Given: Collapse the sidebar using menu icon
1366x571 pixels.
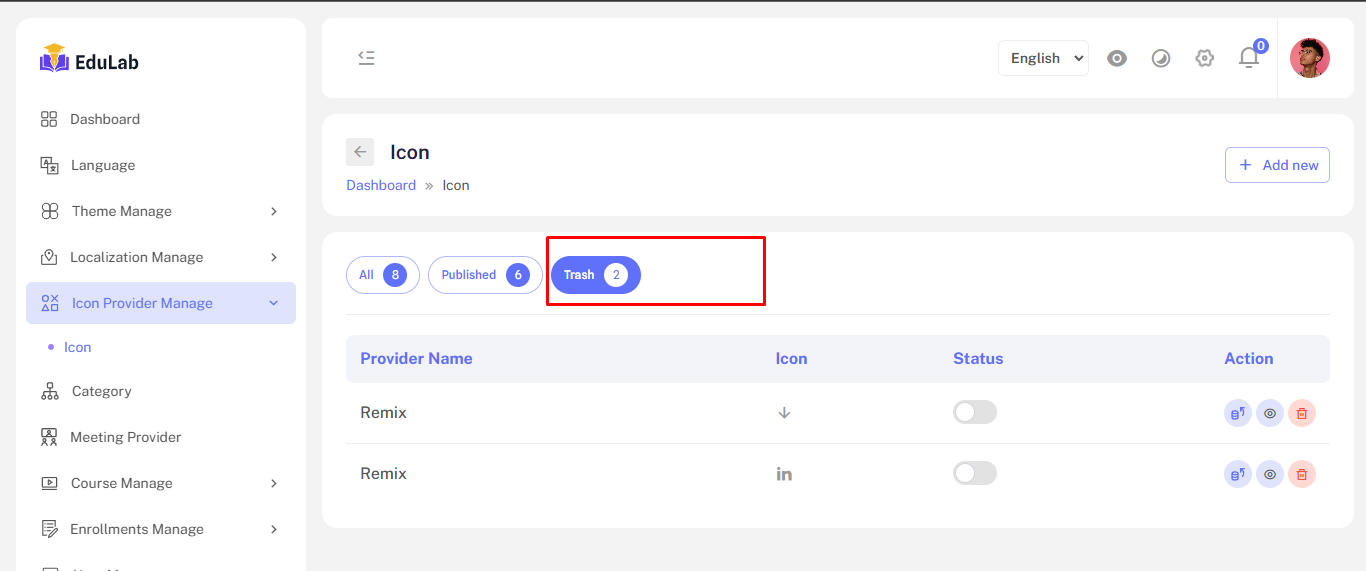Looking at the screenshot, I should coord(366,58).
